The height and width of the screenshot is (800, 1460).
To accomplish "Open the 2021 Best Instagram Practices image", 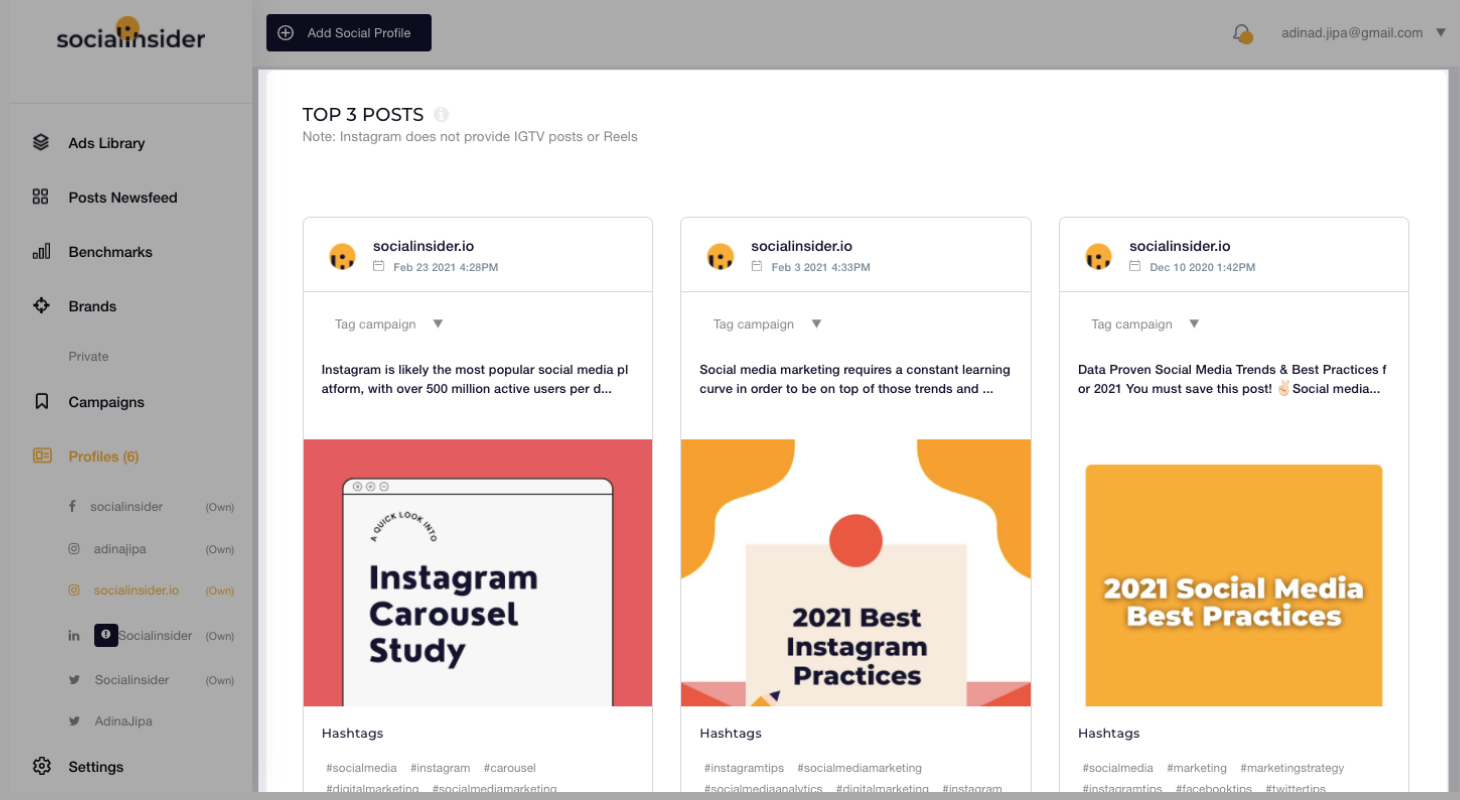I will pyautogui.click(x=856, y=573).
